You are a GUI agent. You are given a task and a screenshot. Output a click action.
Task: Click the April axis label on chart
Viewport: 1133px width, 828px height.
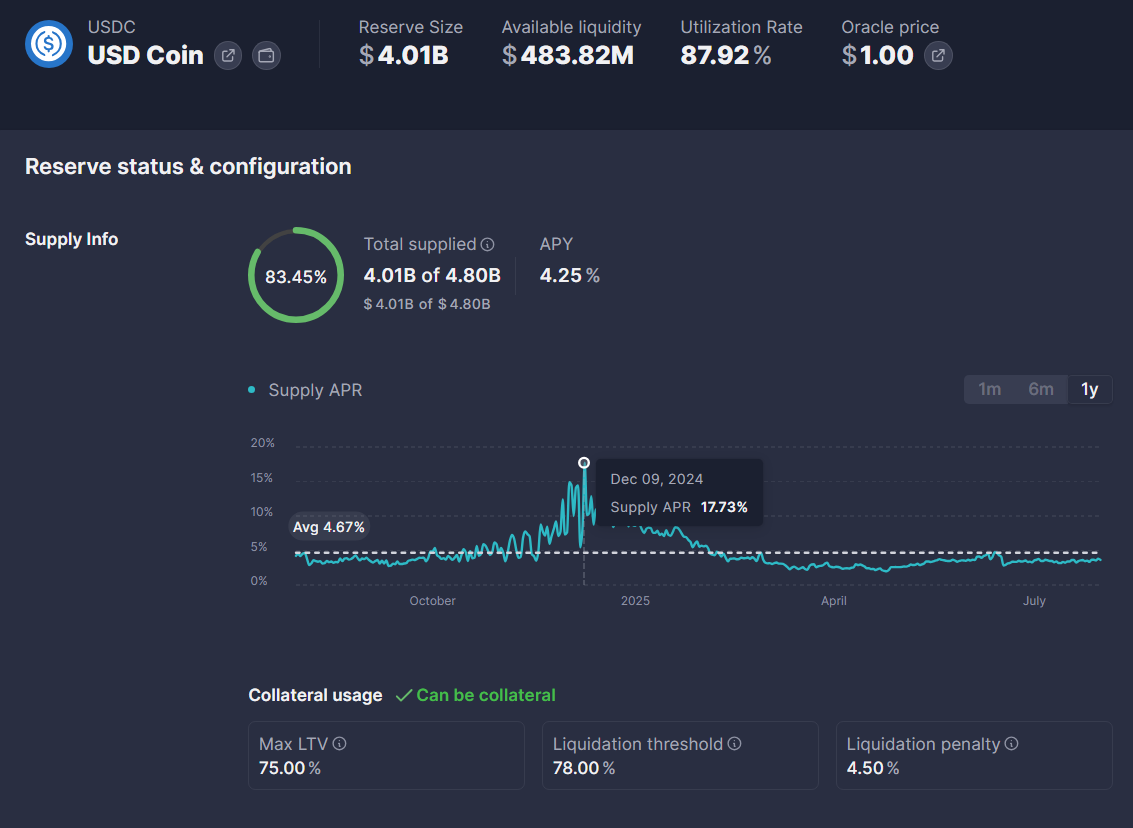point(833,600)
